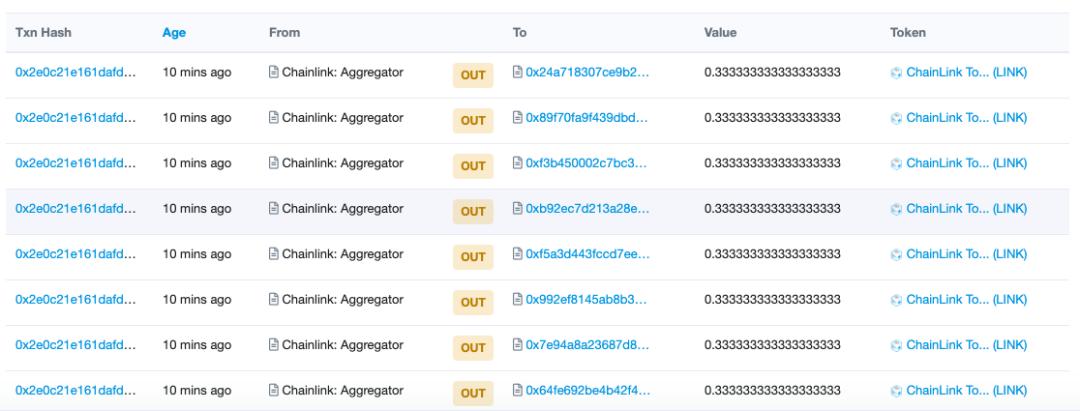Click the Aggregator contract icon in the 0xf3b450002c7bc3 row
This screenshot has width=1080, height=411.
(x=273, y=162)
